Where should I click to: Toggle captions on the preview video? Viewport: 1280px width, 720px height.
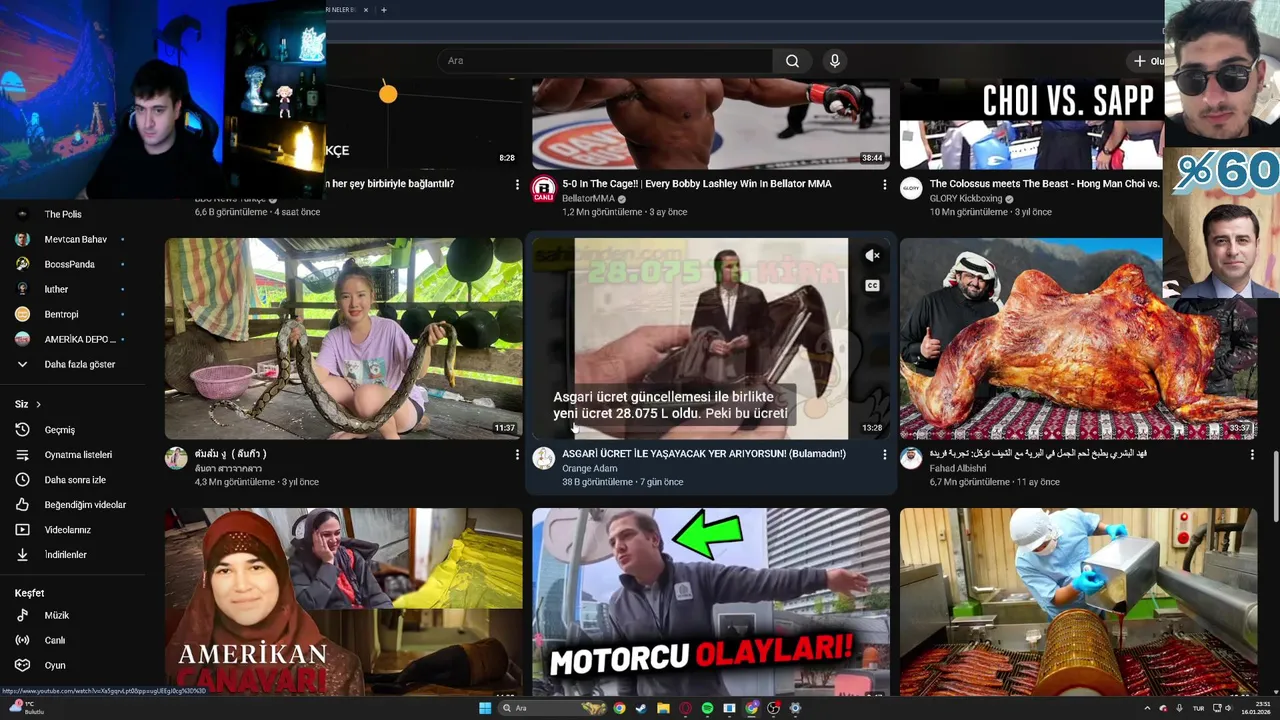tap(872, 286)
